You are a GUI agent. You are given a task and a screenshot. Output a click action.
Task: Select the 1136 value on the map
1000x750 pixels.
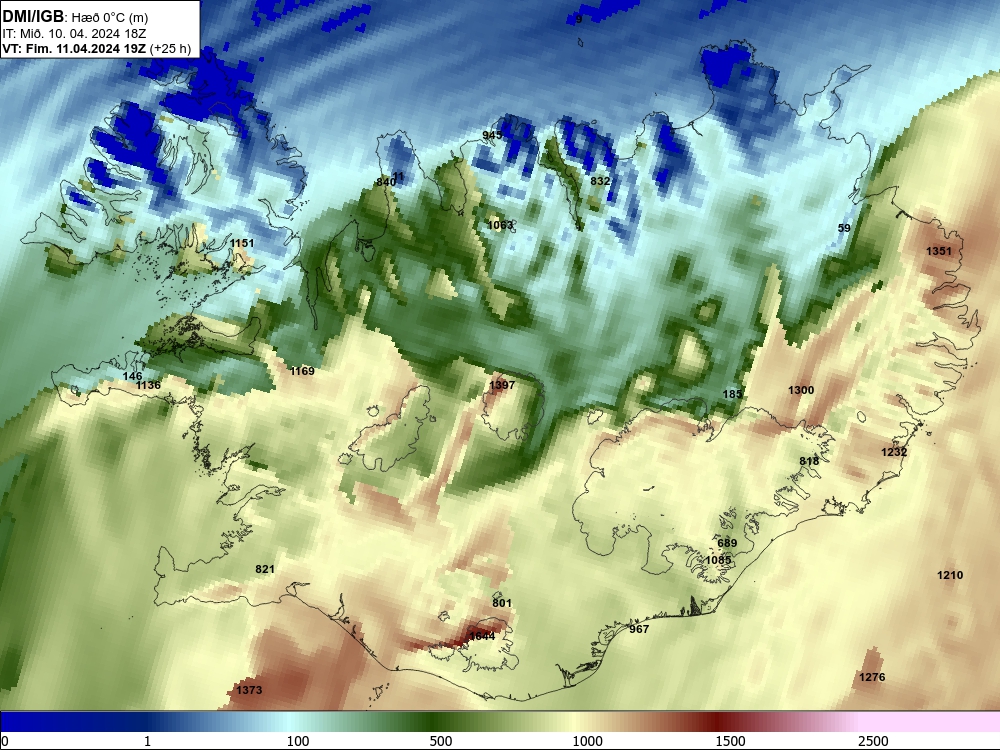148,385
